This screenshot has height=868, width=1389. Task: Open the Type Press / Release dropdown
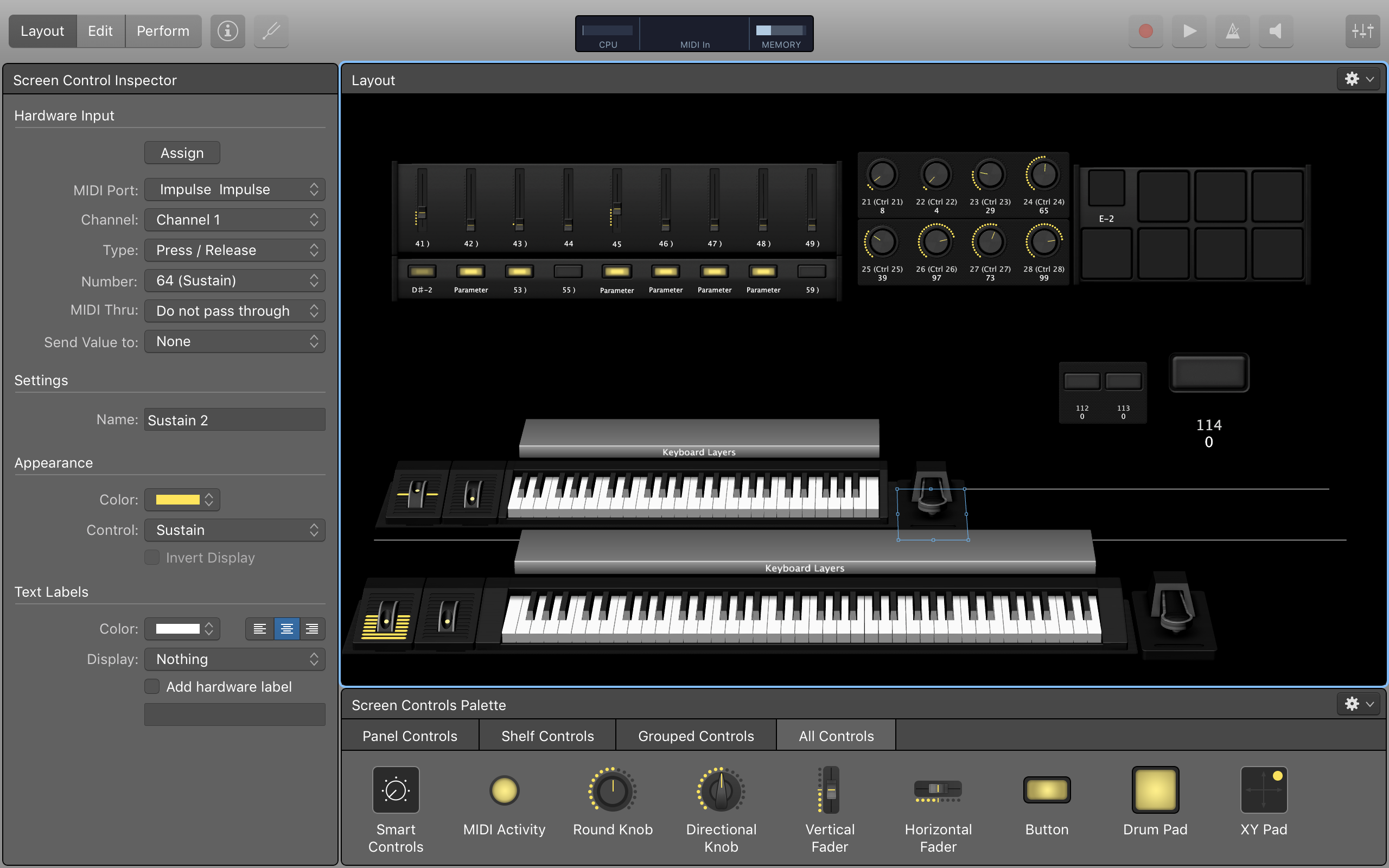234,250
